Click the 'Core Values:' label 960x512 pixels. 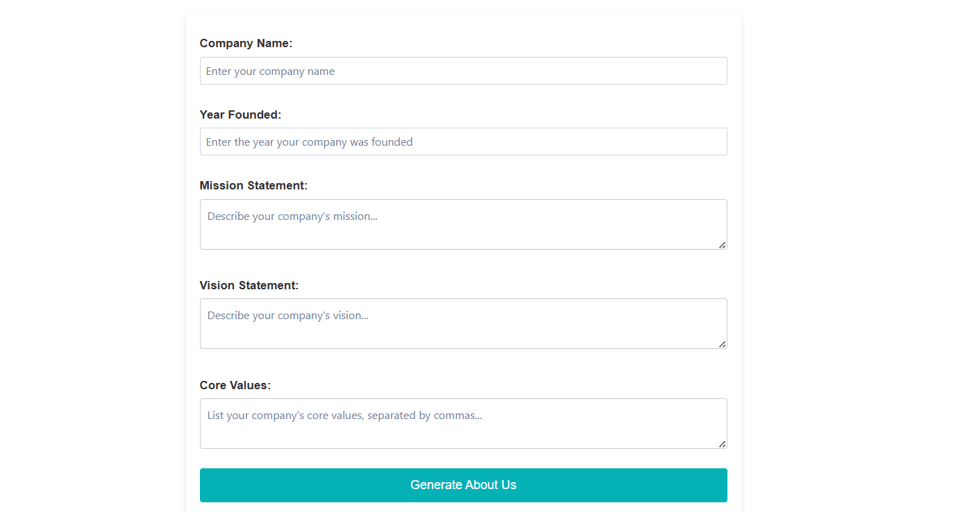pyautogui.click(x=235, y=385)
